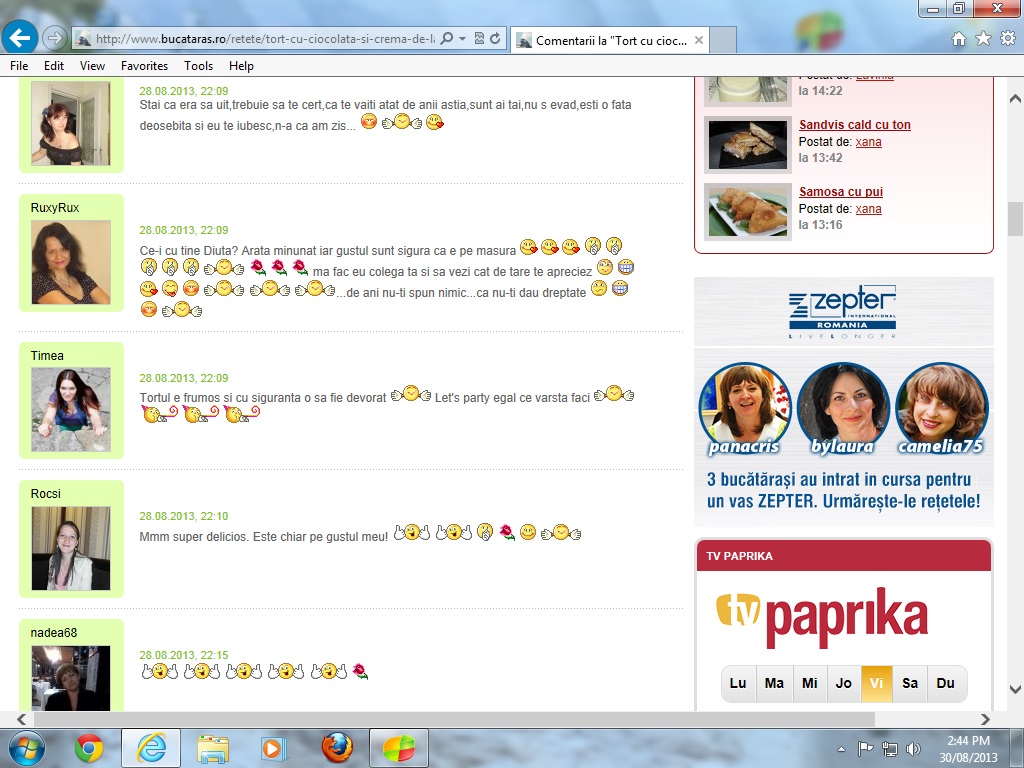Screen dimensions: 1024x768
Task: Open the Sandvis cald cu ton recipe link
Action: click(x=854, y=125)
